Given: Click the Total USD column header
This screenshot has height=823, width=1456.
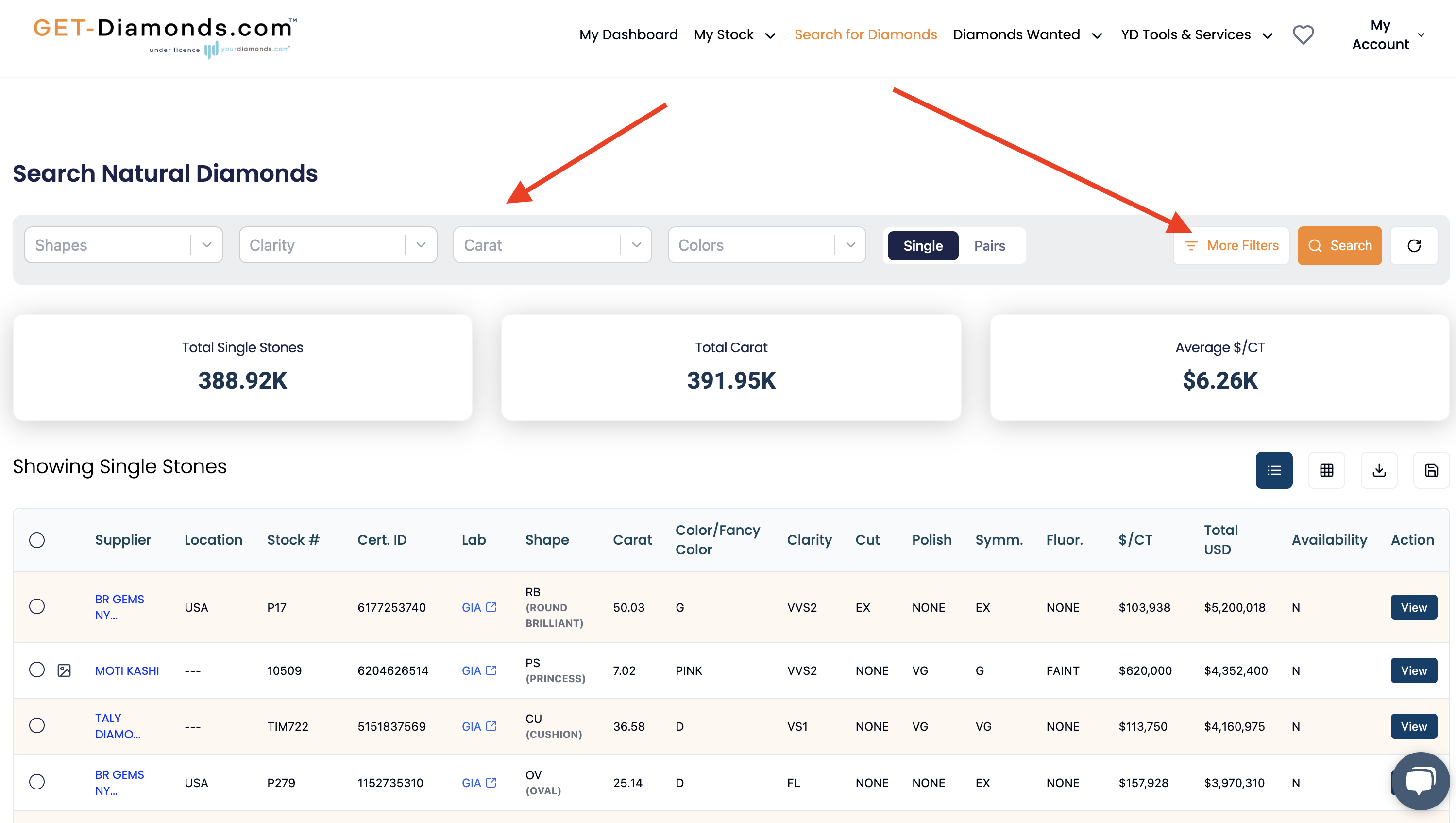Looking at the screenshot, I should (1221, 540).
